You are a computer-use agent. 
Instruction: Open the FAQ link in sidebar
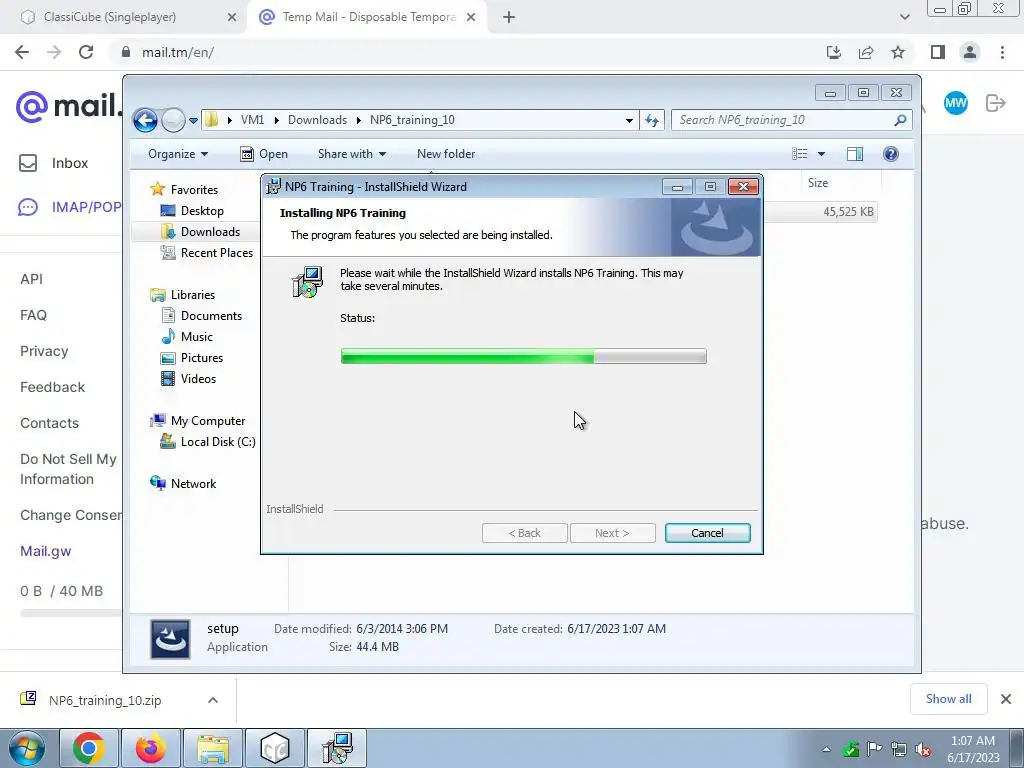pos(33,315)
